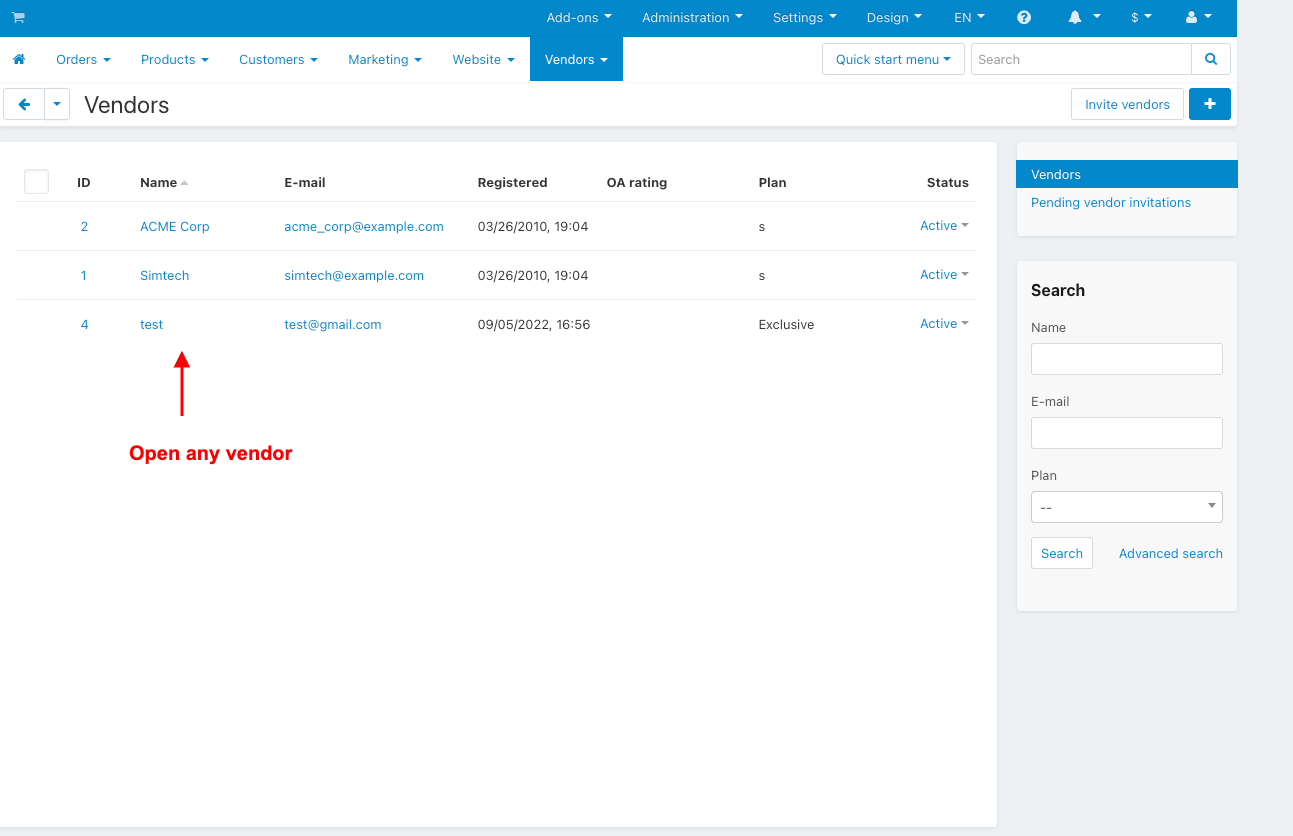This screenshot has width=1293, height=836.
Task: Open ACME Corp Active status dropdown
Action: (x=943, y=226)
